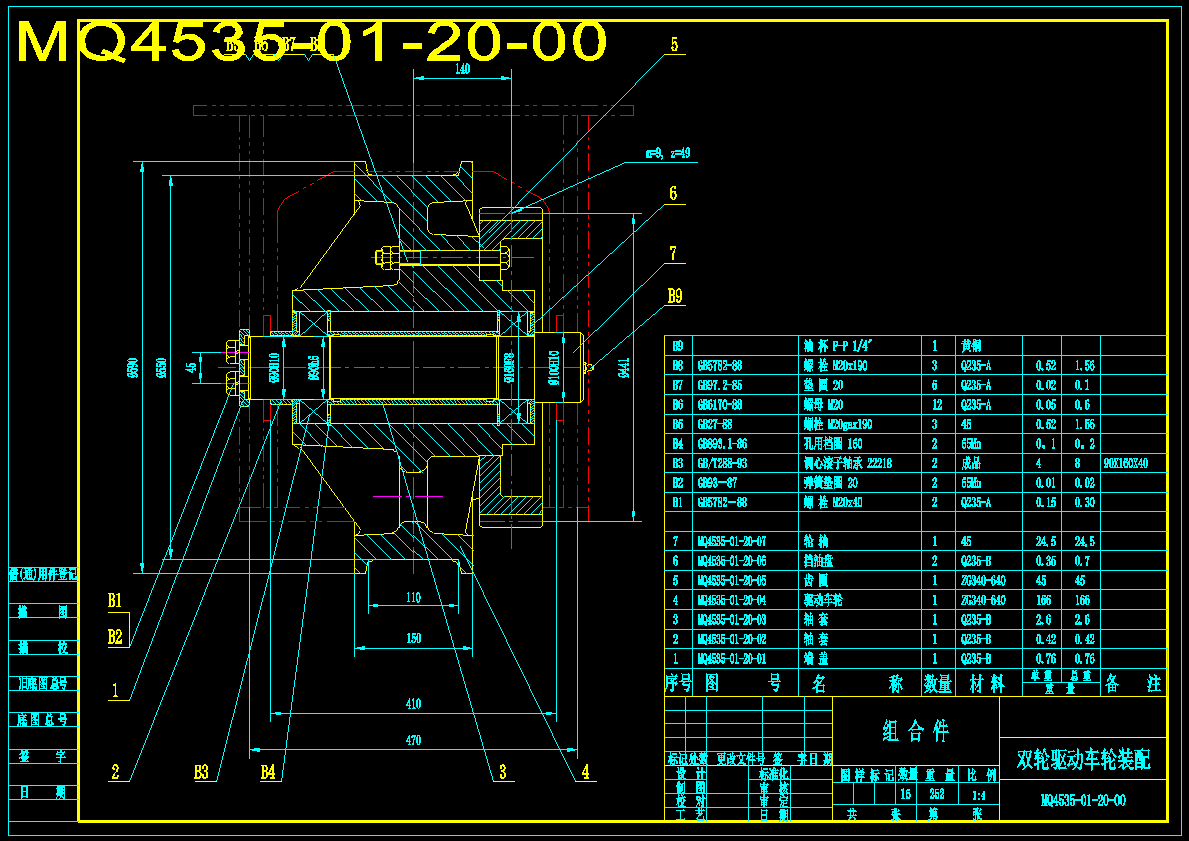Viewport: 1189px width, 841px height.
Task: Click the yellow callout label B4
Action: click(268, 772)
